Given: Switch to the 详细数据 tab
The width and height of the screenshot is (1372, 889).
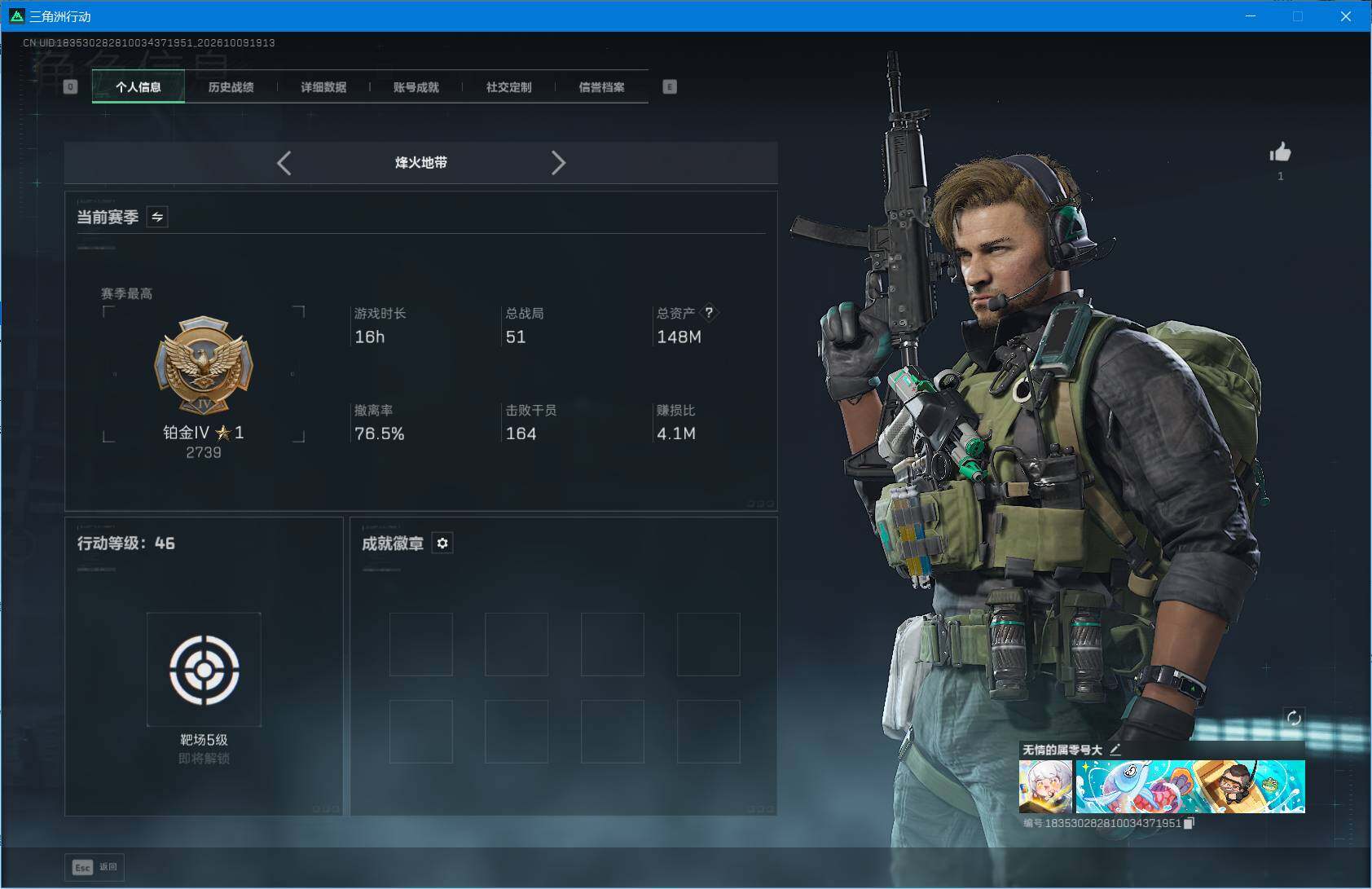Looking at the screenshot, I should (323, 87).
